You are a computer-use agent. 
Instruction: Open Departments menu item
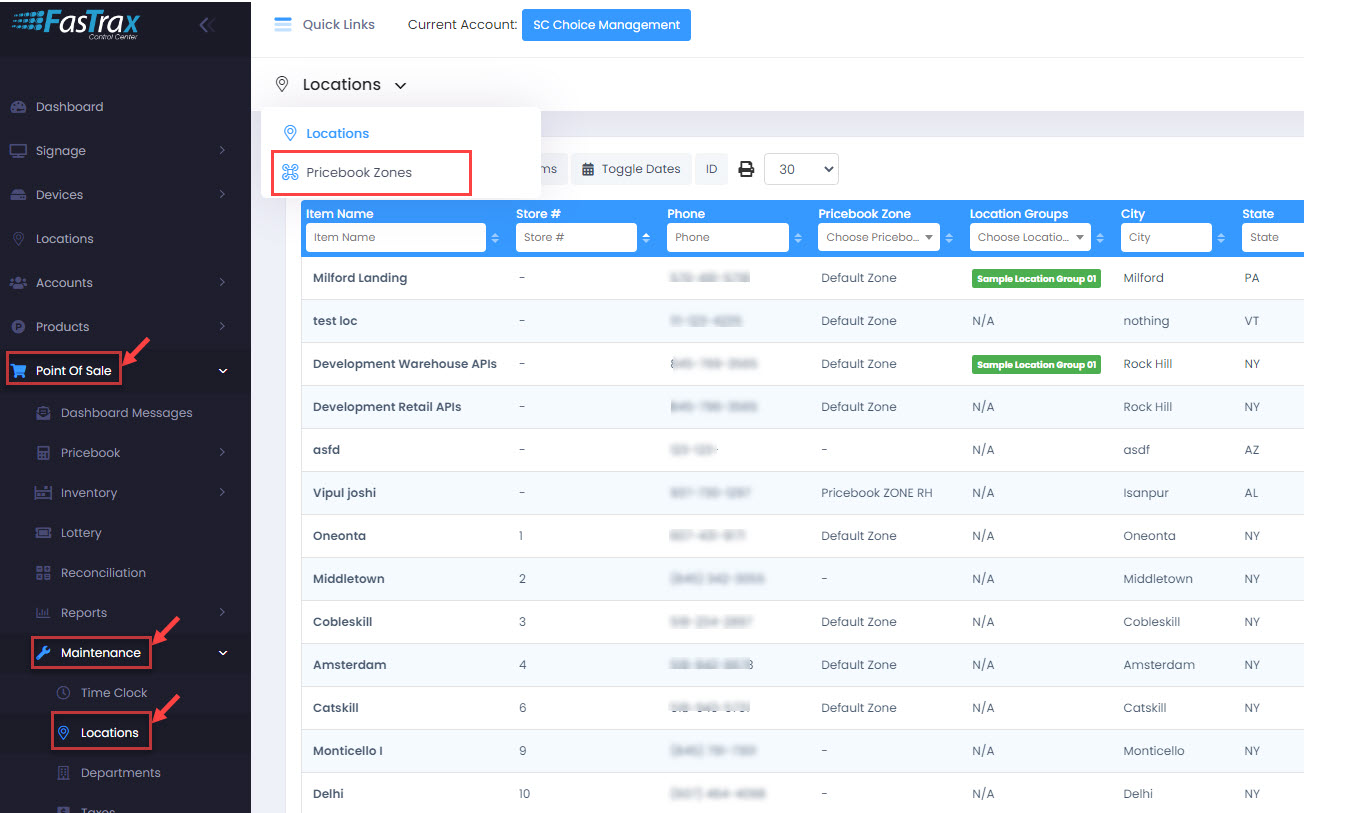click(x=121, y=773)
